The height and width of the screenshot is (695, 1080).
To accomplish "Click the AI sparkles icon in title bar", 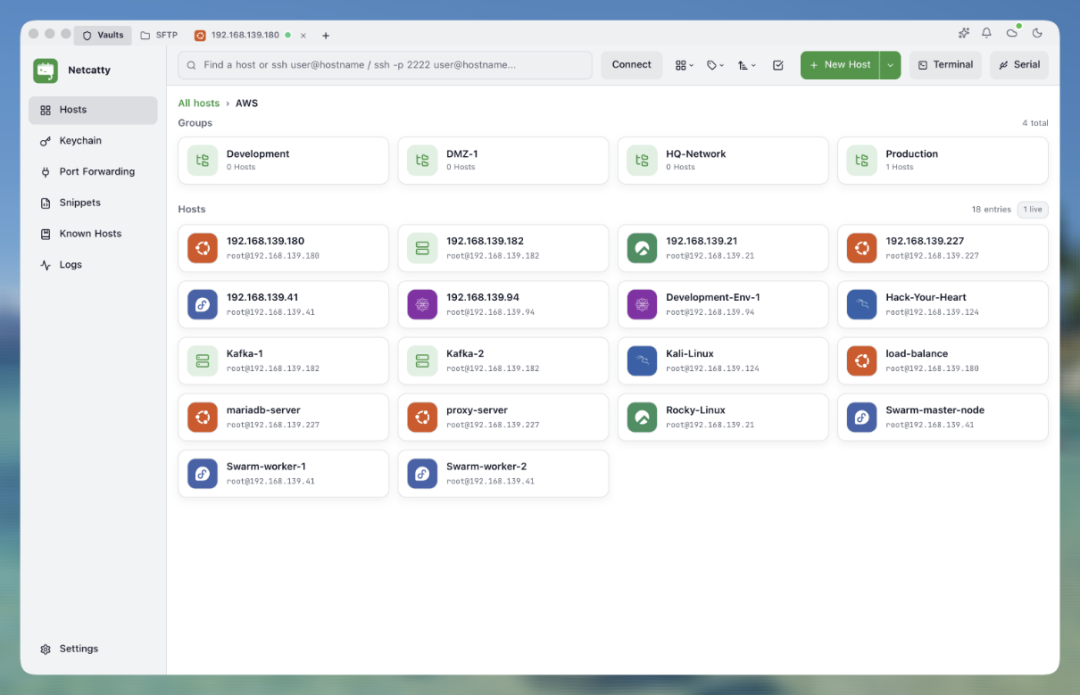I will pos(964,33).
